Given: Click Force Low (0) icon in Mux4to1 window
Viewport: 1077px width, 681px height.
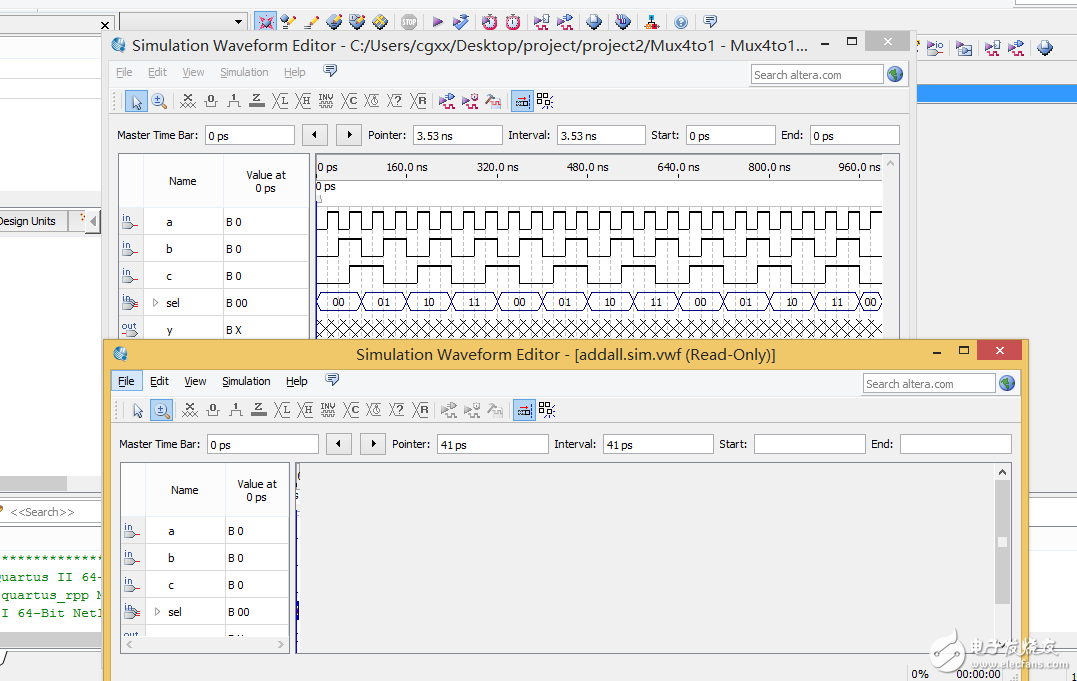Looking at the screenshot, I should tap(211, 101).
